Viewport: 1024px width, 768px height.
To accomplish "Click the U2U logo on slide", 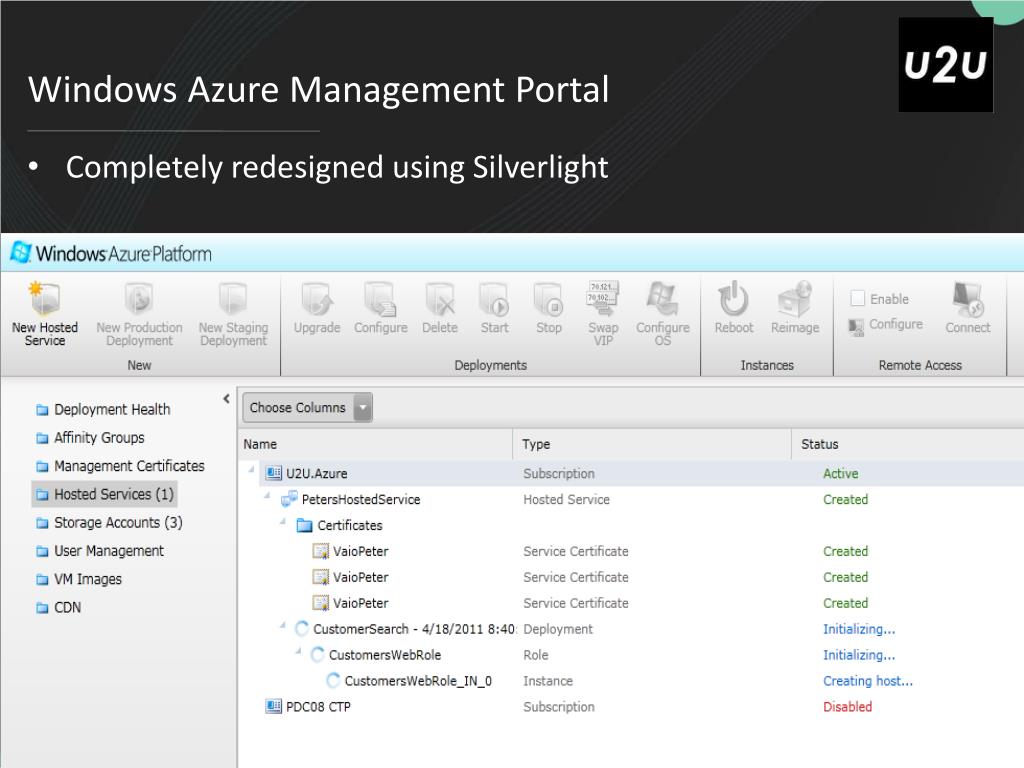I will (946, 65).
